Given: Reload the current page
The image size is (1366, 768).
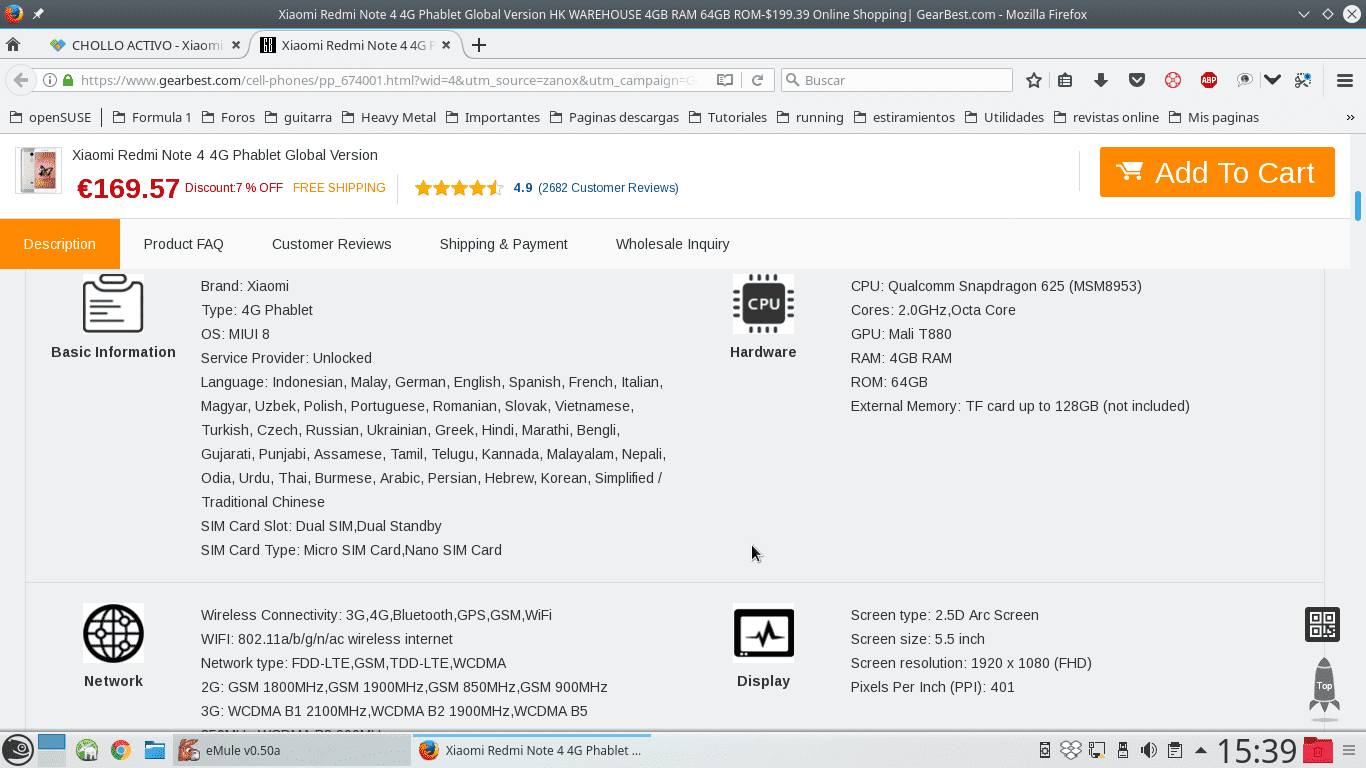Looking at the screenshot, I should [758, 80].
